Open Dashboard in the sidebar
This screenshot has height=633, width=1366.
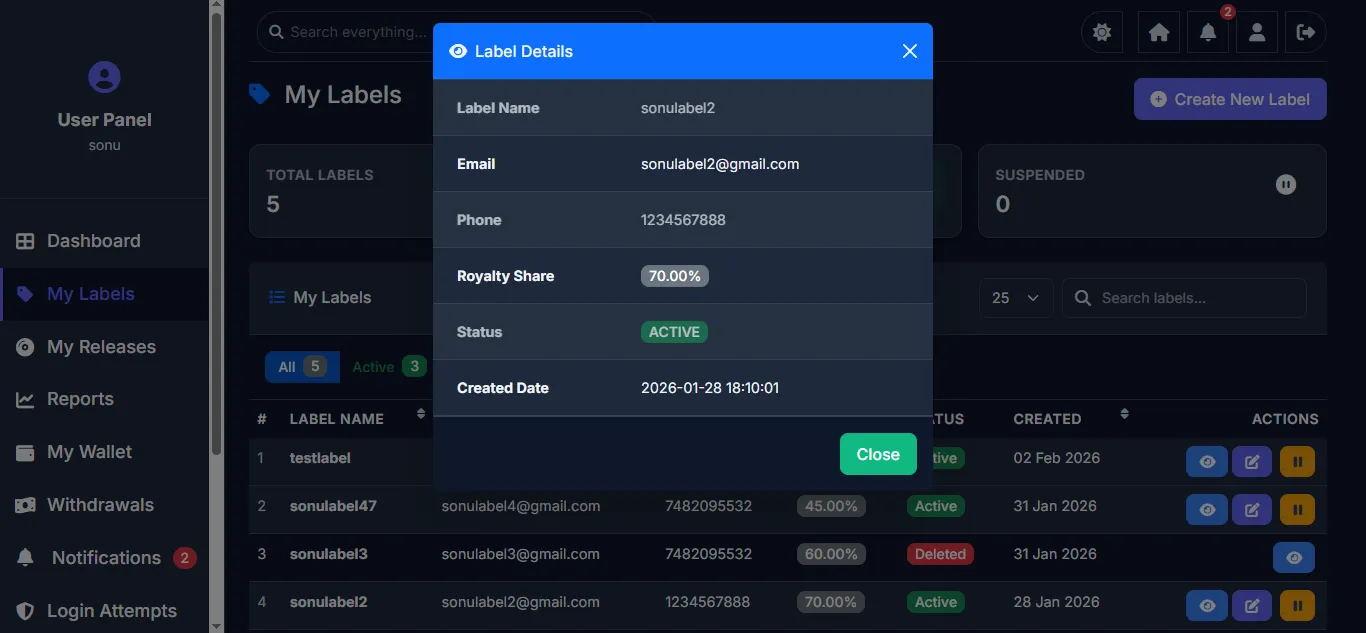click(x=104, y=241)
